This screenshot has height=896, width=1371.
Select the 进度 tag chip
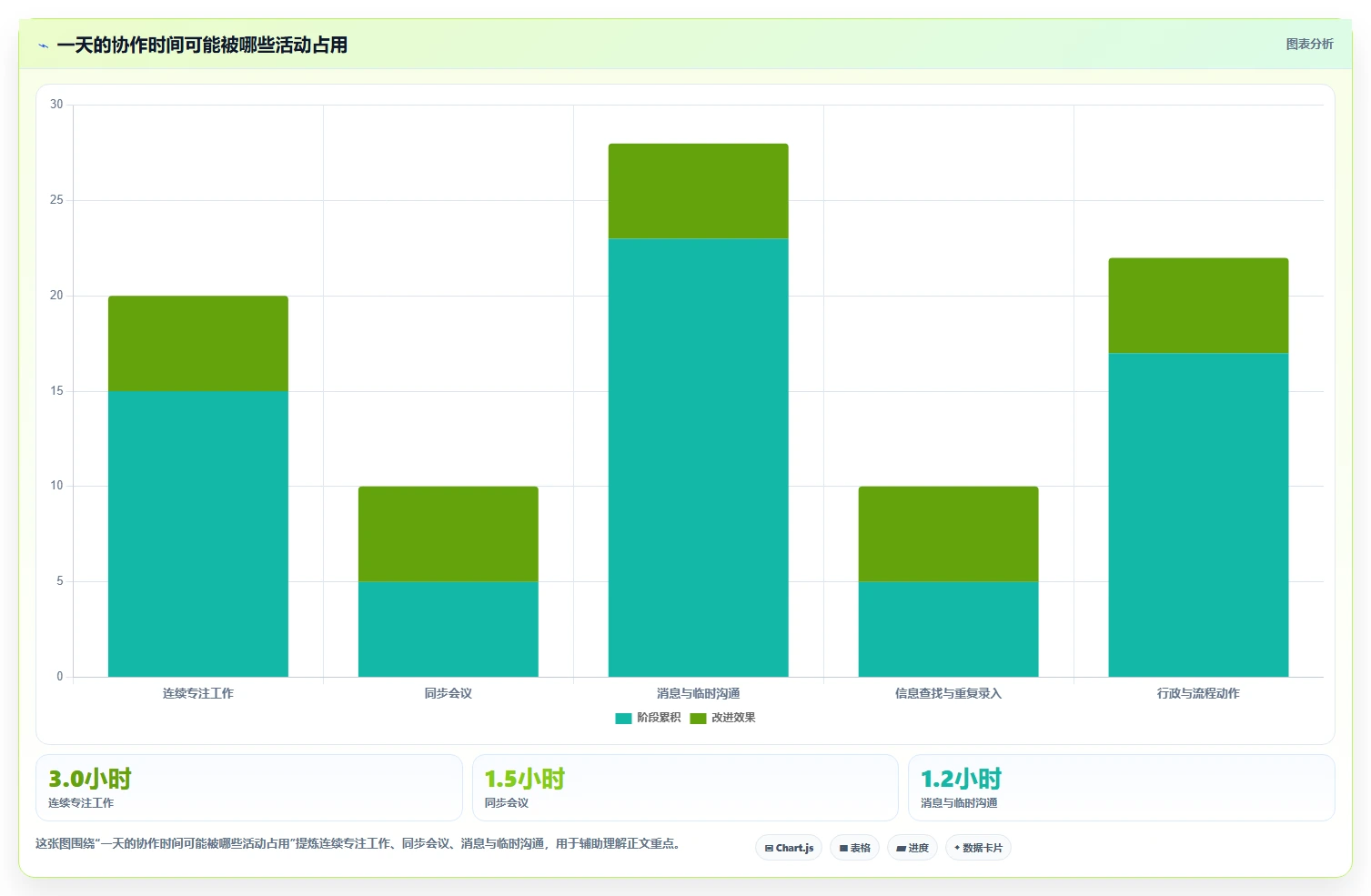coord(912,848)
